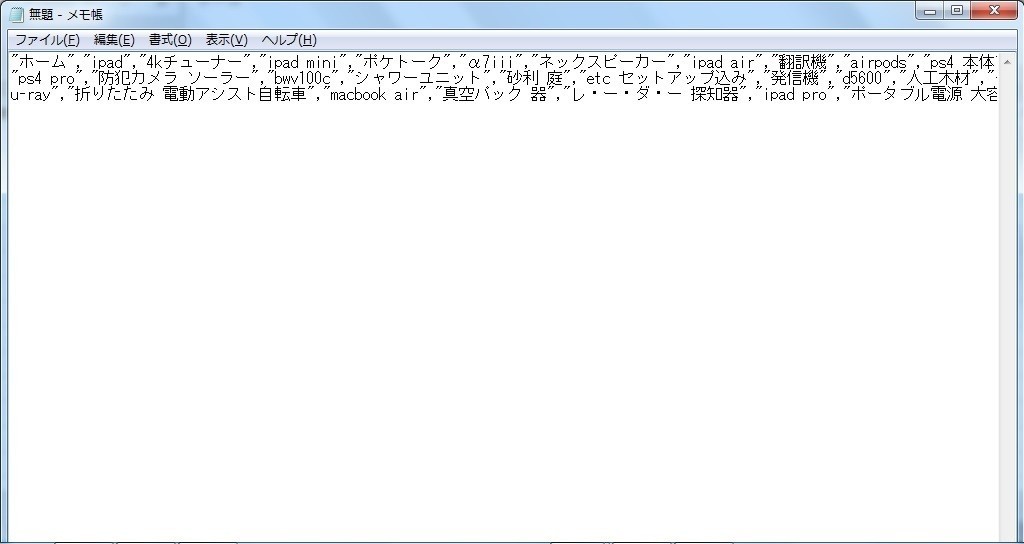
Task: Open the 書式(O) menu
Action: pos(170,40)
